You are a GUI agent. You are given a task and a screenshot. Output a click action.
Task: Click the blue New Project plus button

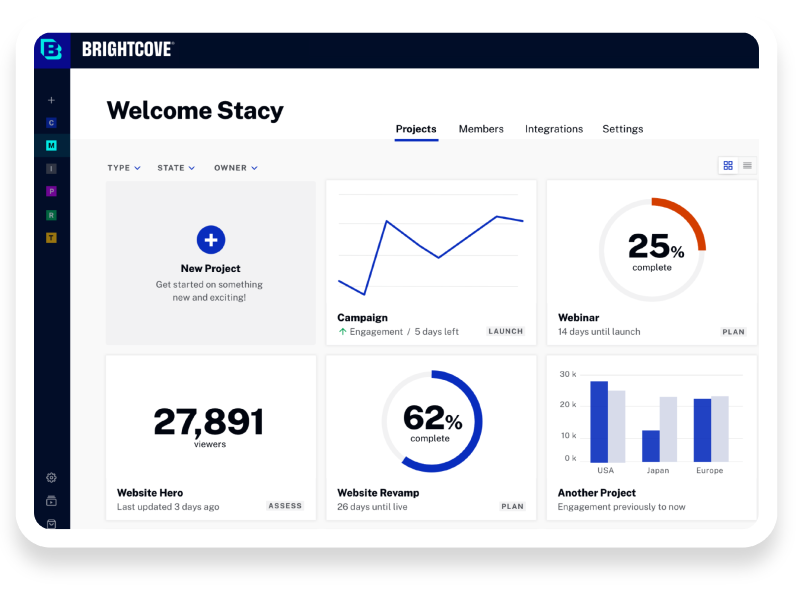point(211,240)
